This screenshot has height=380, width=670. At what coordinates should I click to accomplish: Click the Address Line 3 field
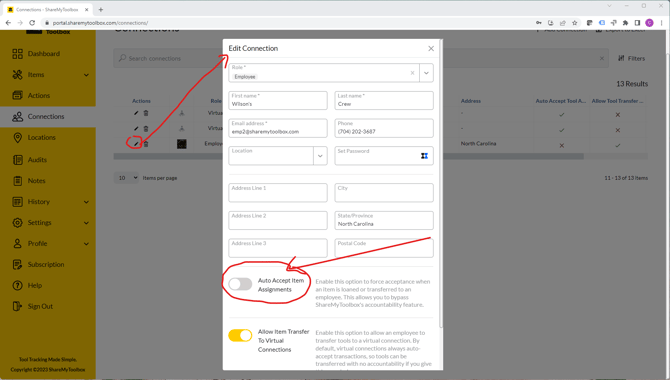click(x=278, y=248)
